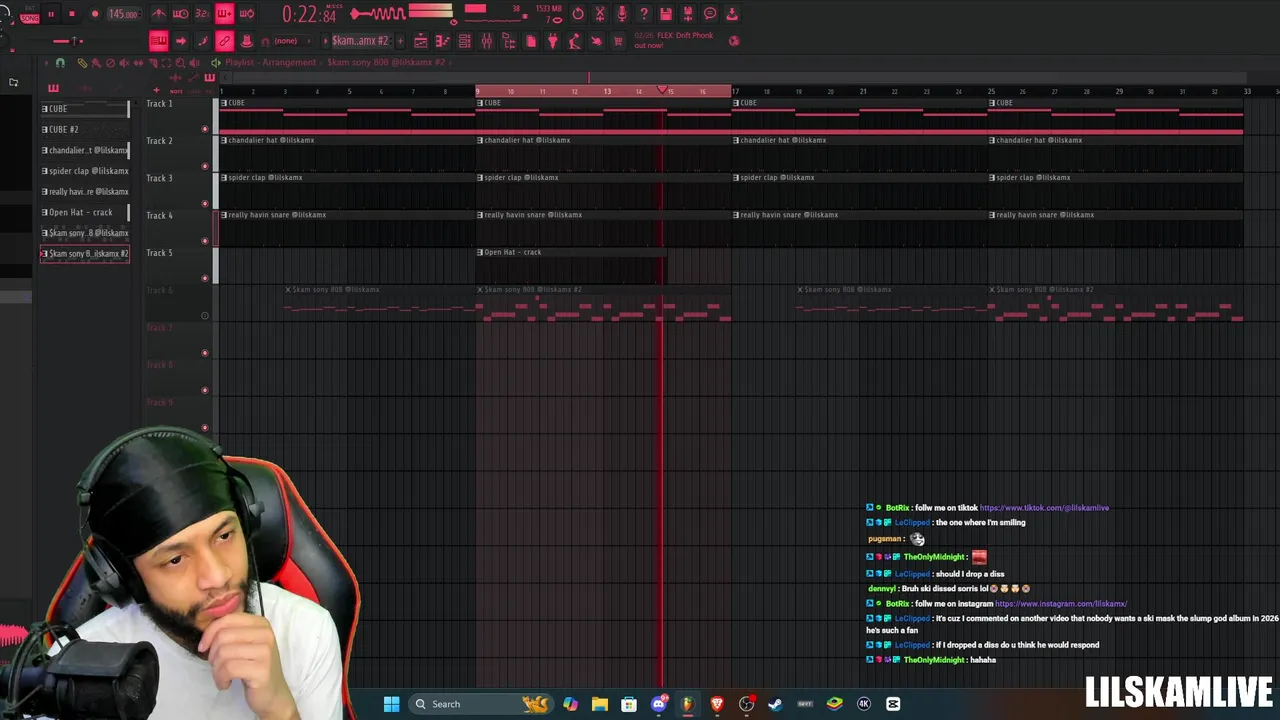Select the CUBE #2 pattern in picker
Screen dimensions: 1280x720
pos(84,129)
